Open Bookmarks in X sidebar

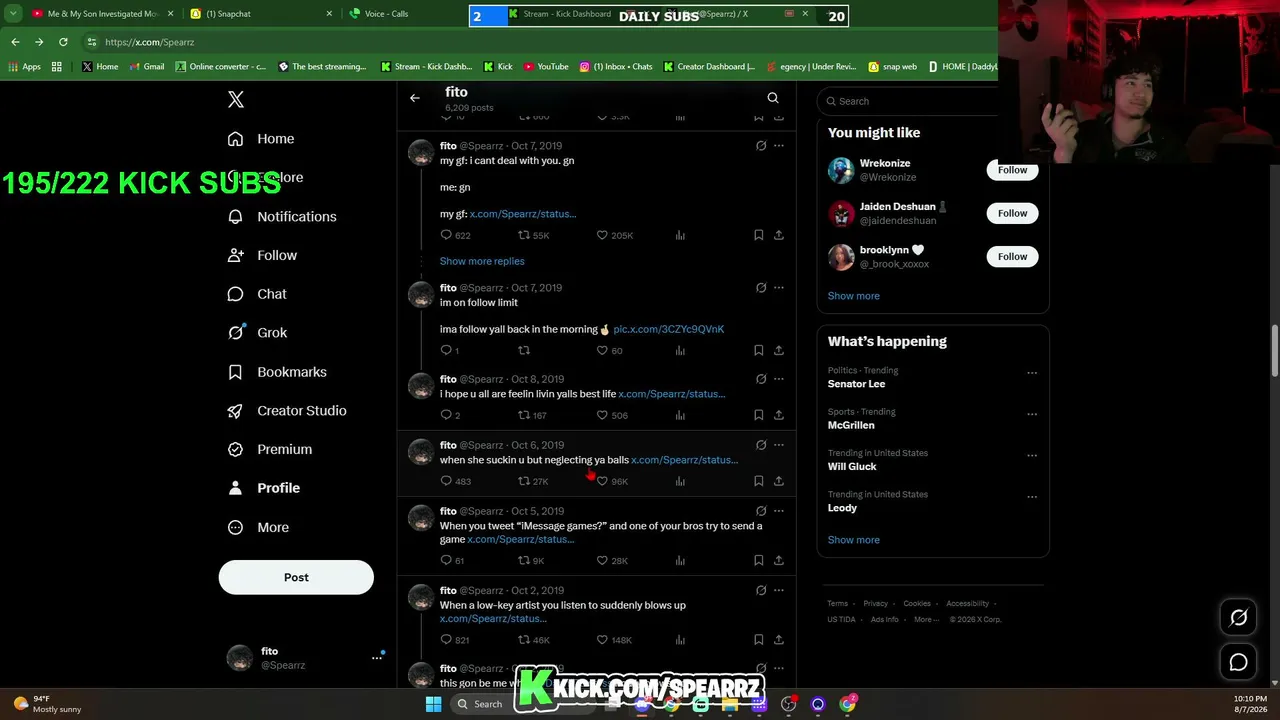[277, 372]
